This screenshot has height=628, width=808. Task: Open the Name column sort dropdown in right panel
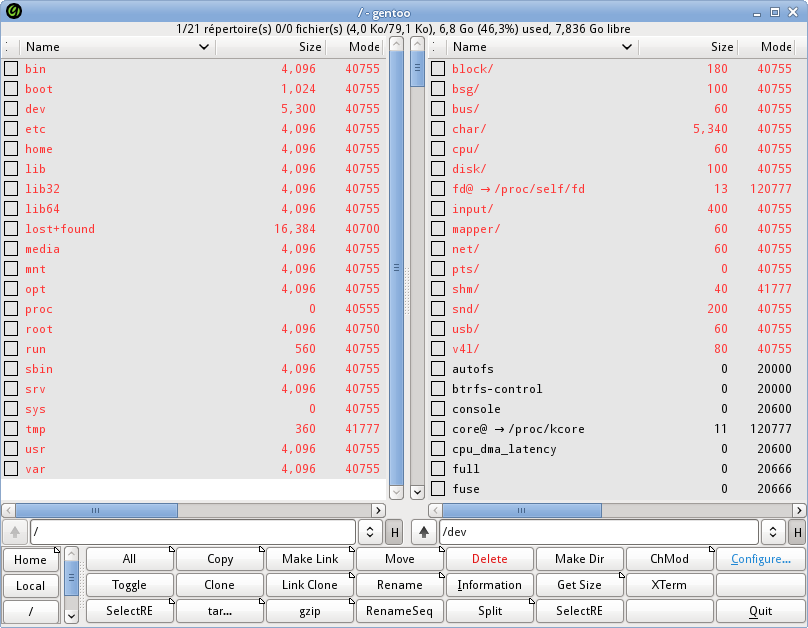[628, 46]
